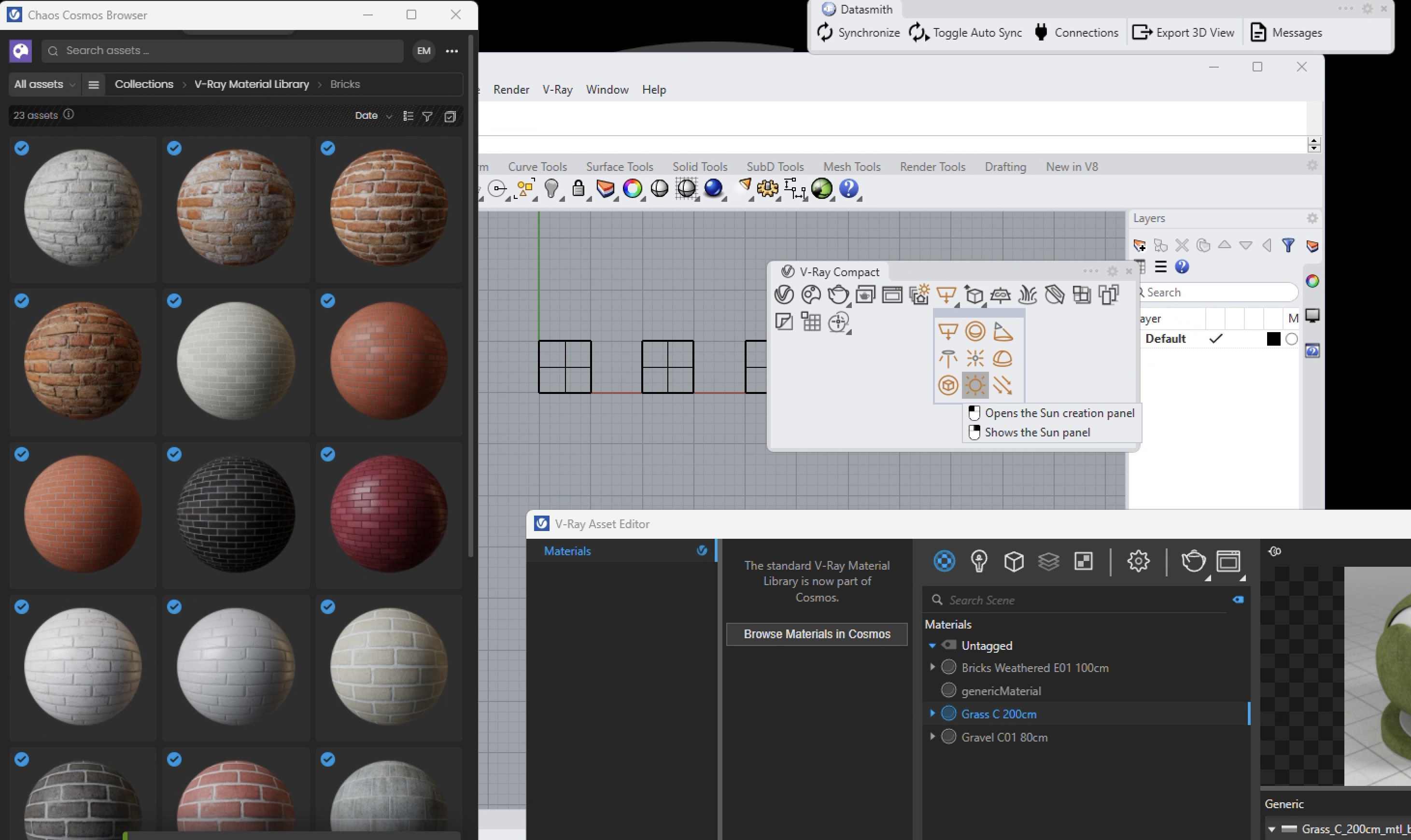Click the dome light icon in V-Ray lights flyout

click(x=1002, y=358)
